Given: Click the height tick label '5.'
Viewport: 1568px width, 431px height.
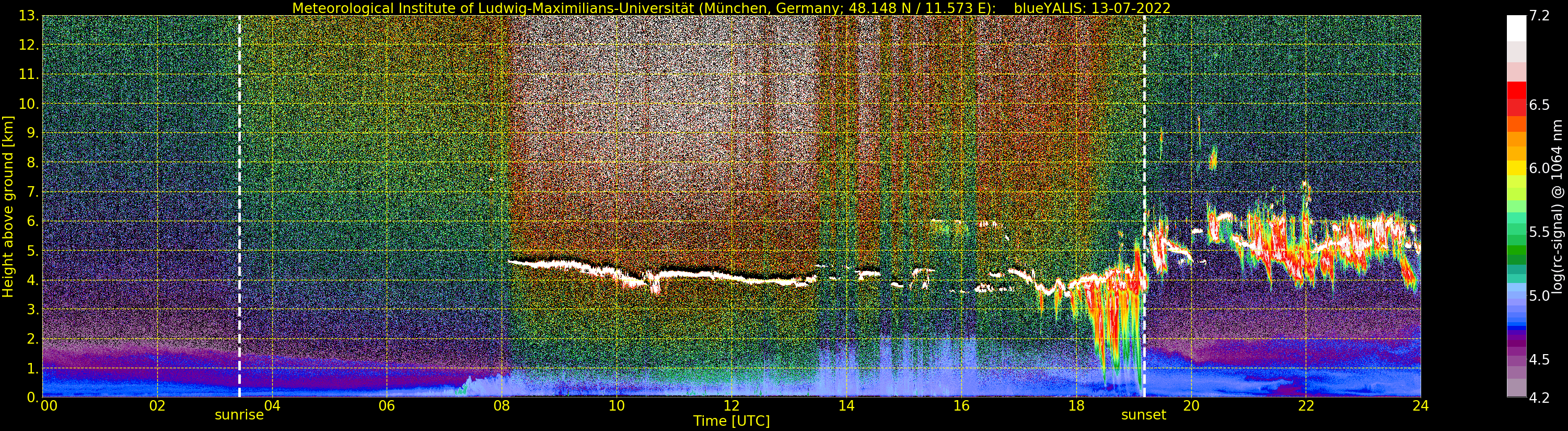Looking at the screenshot, I should tap(32, 251).
